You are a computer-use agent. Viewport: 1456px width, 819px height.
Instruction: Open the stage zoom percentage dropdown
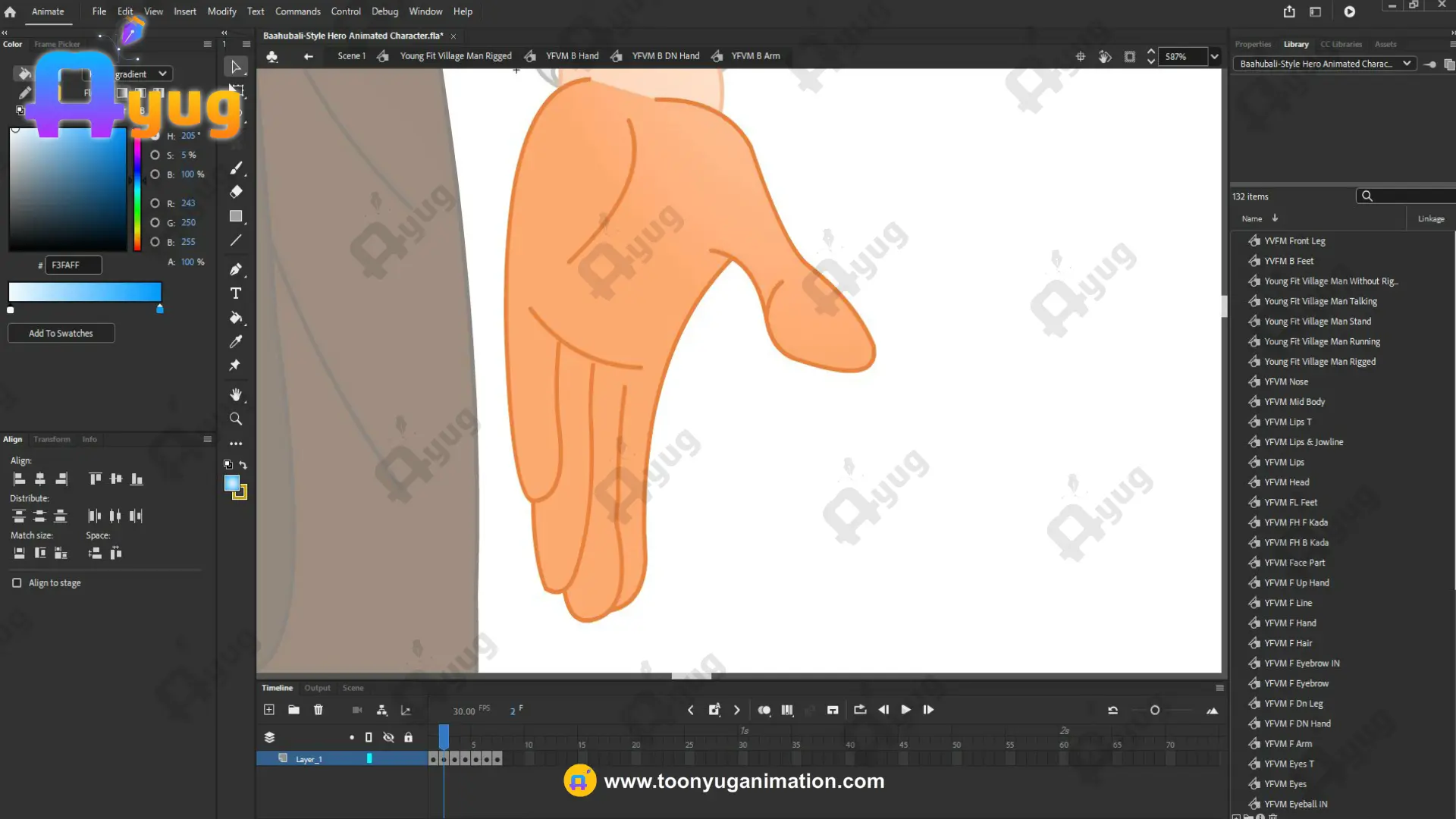(x=1214, y=56)
